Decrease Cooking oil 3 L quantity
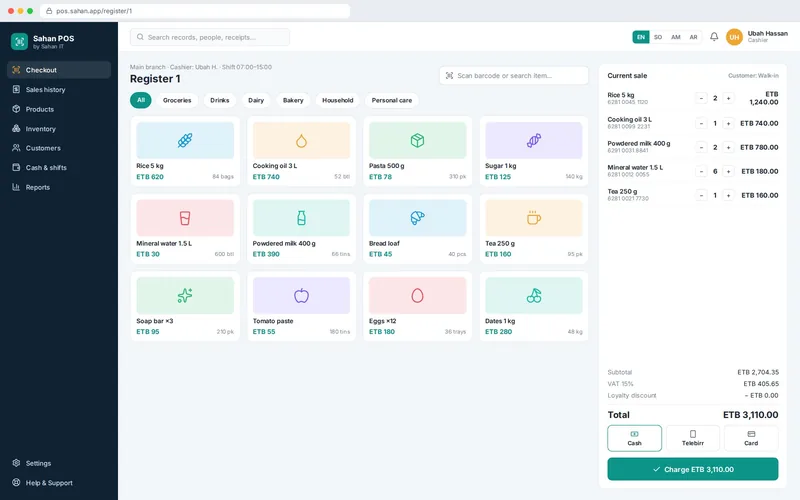 (x=701, y=123)
